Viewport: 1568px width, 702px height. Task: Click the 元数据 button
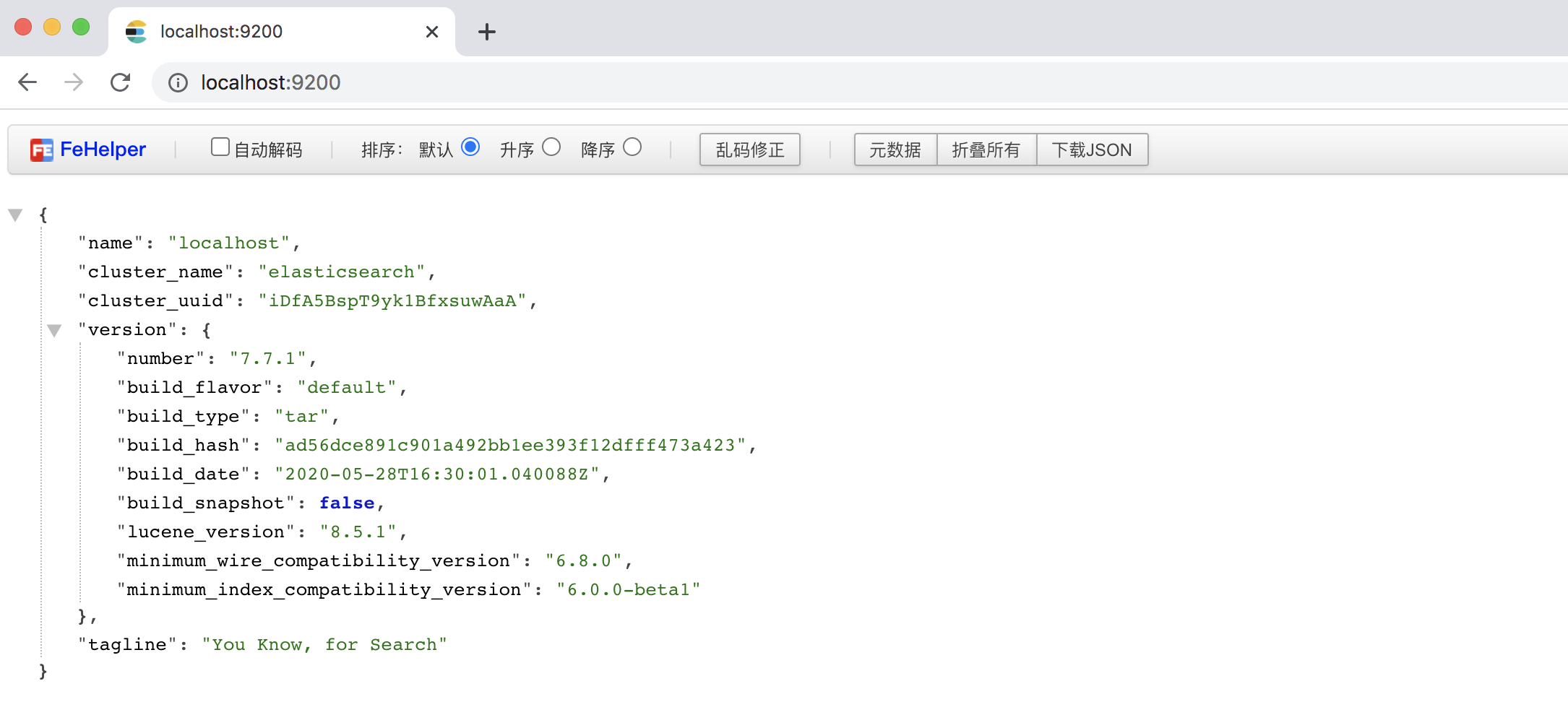click(895, 149)
